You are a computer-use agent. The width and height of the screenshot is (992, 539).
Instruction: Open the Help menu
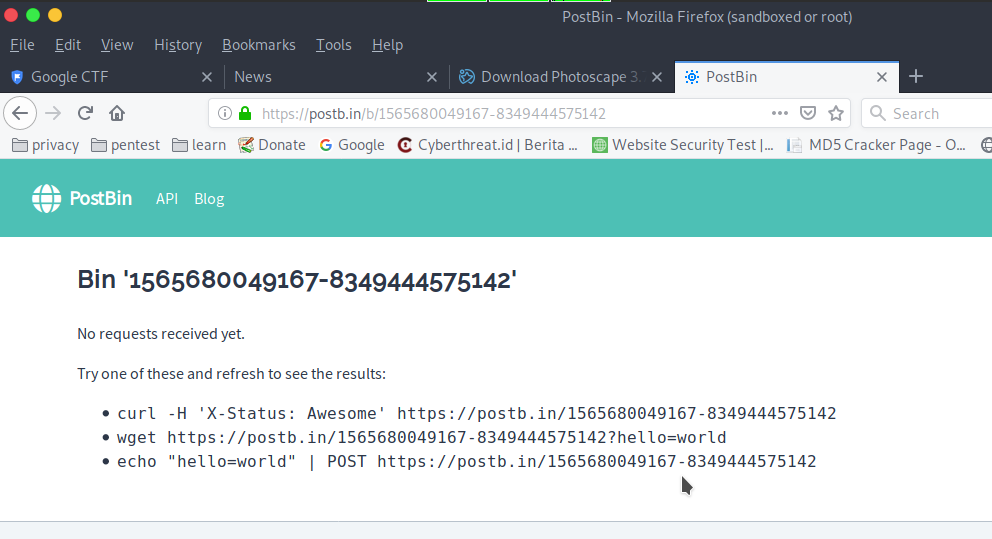coord(387,45)
